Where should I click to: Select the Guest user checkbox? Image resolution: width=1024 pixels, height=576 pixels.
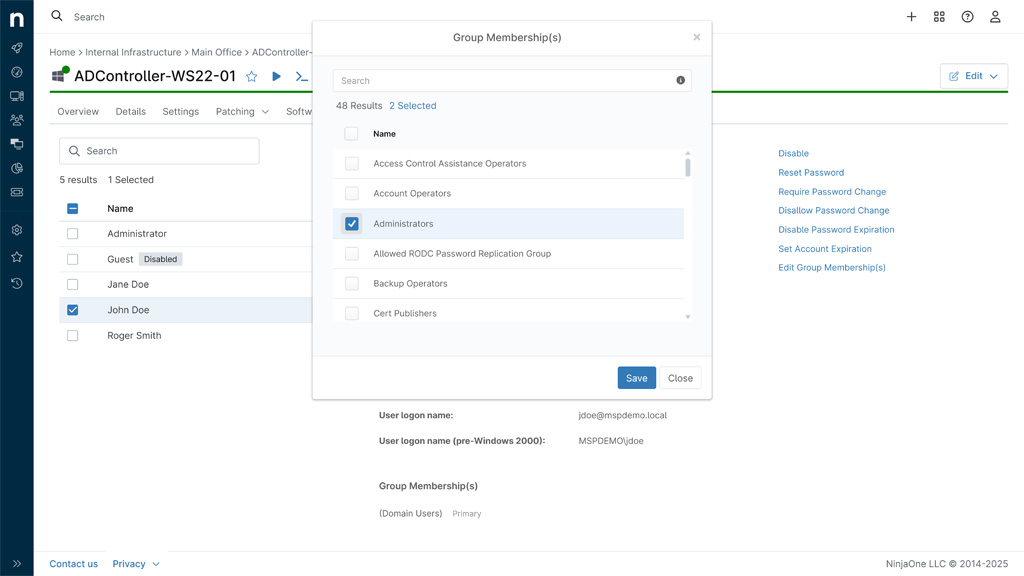click(x=72, y=258)
